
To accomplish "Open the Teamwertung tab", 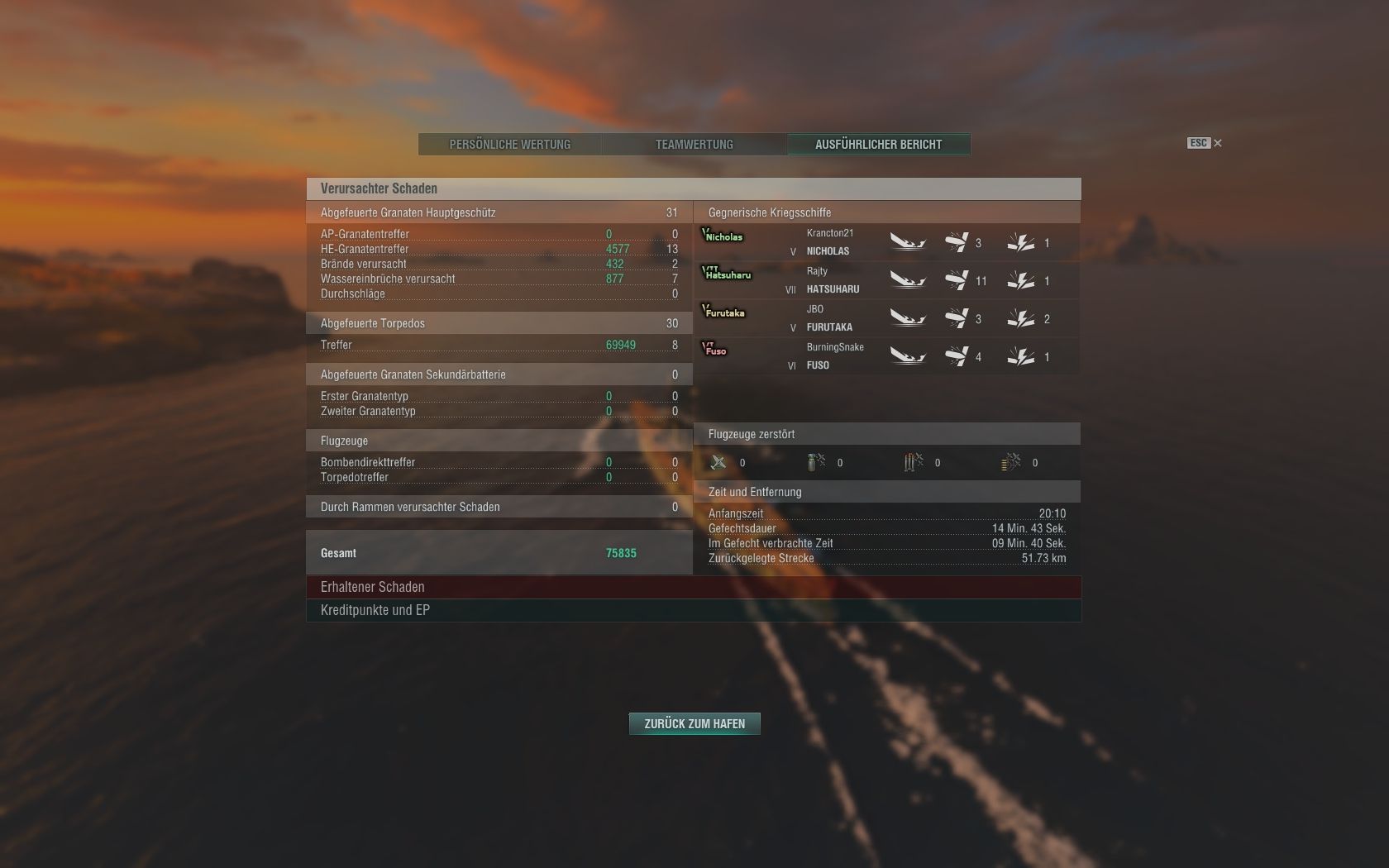I will pyautogui.click(x=694, y=144).
